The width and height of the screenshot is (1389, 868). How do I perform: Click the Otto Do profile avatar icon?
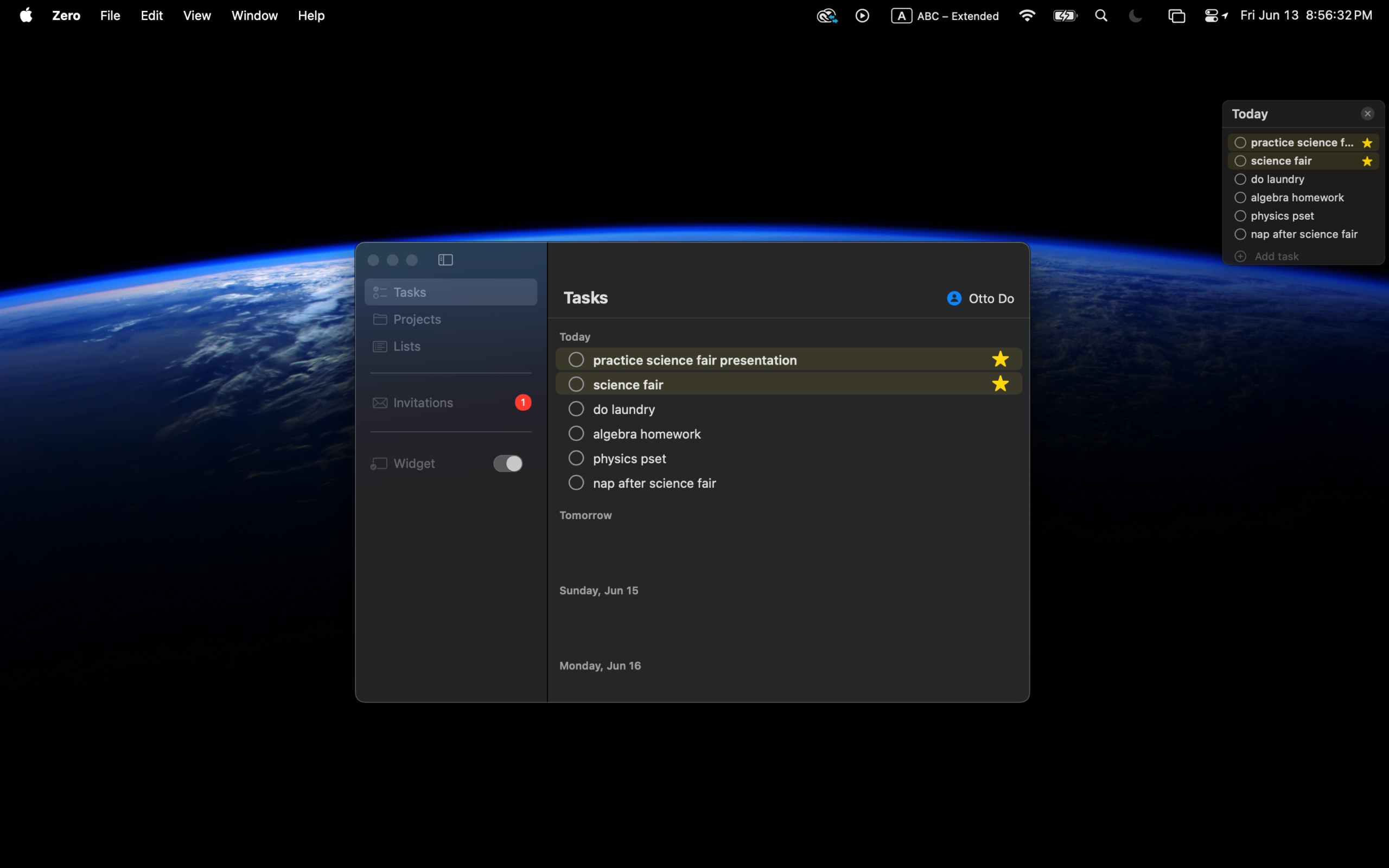(954, 298)
